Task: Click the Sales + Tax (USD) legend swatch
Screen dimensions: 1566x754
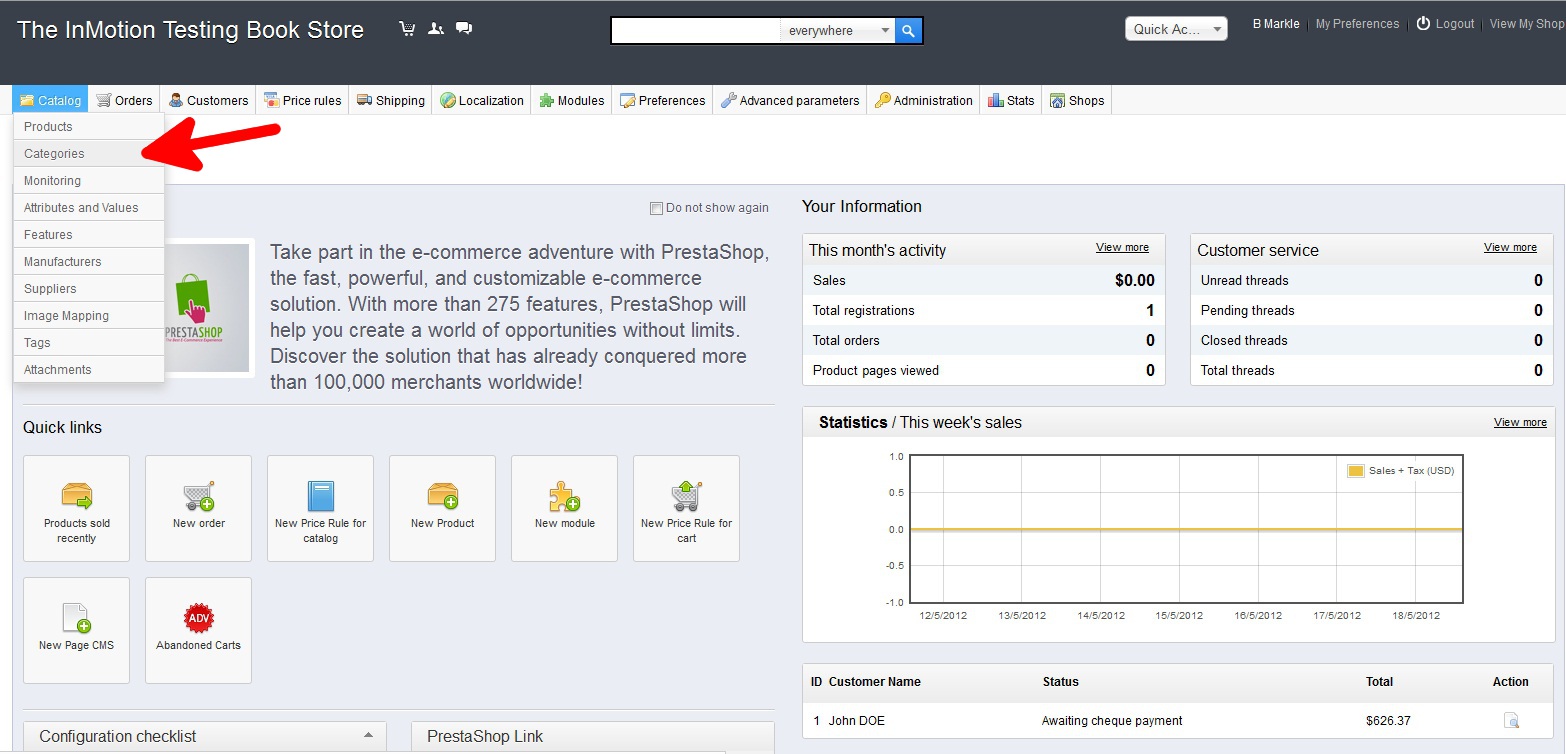Action: tap(1356, 471)
